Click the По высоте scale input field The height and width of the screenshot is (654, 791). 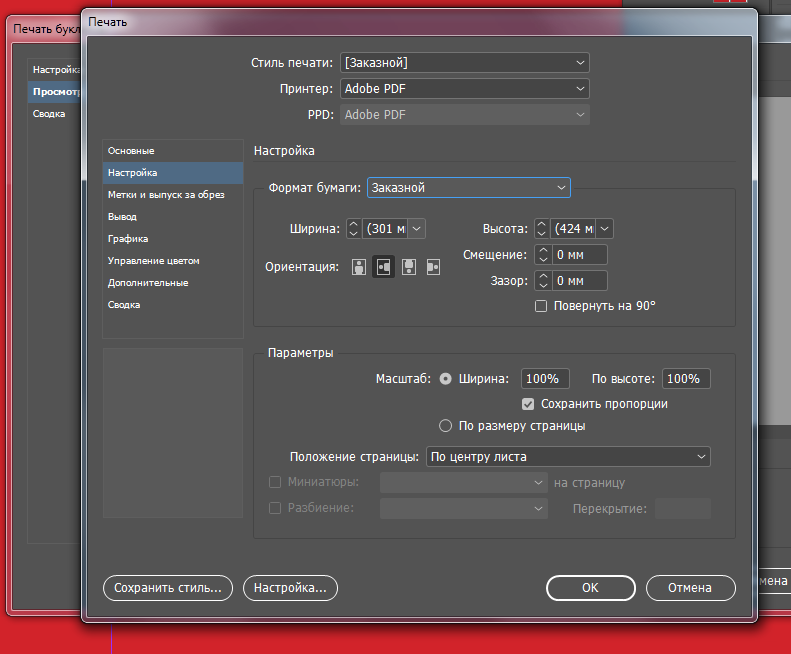[x=686, y=379]
